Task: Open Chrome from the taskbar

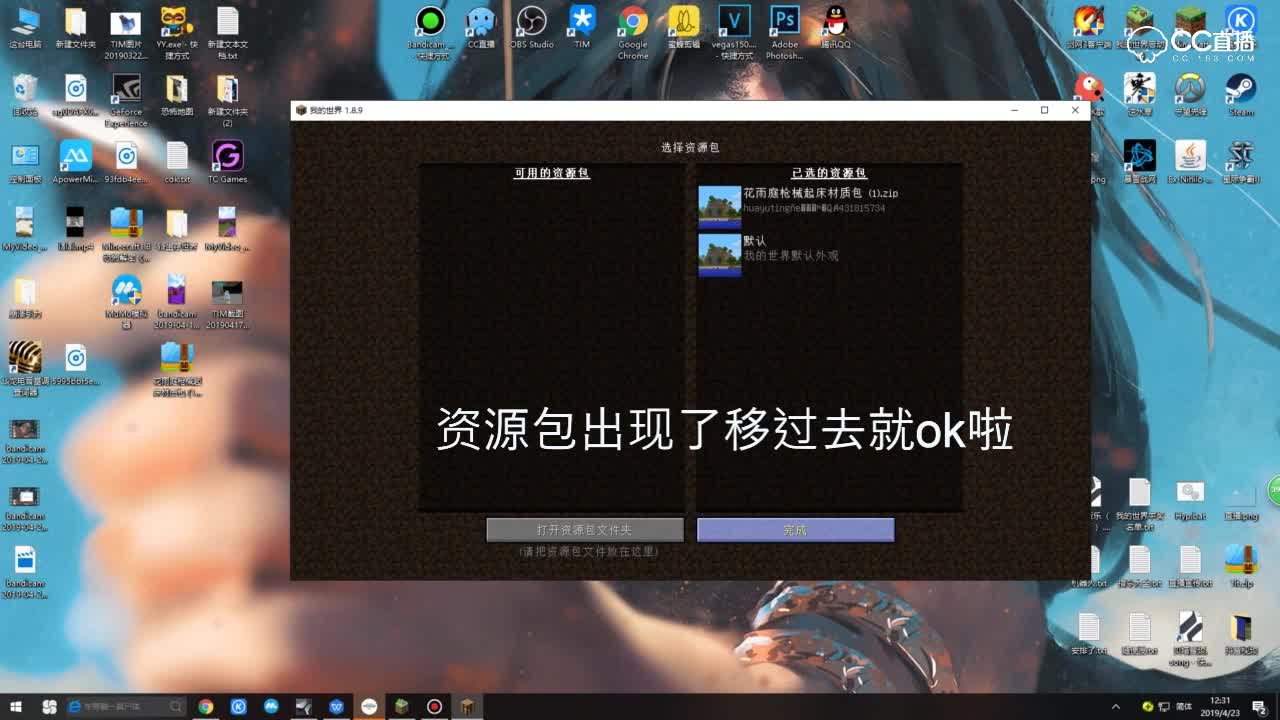Action: [x=206, y=706]
